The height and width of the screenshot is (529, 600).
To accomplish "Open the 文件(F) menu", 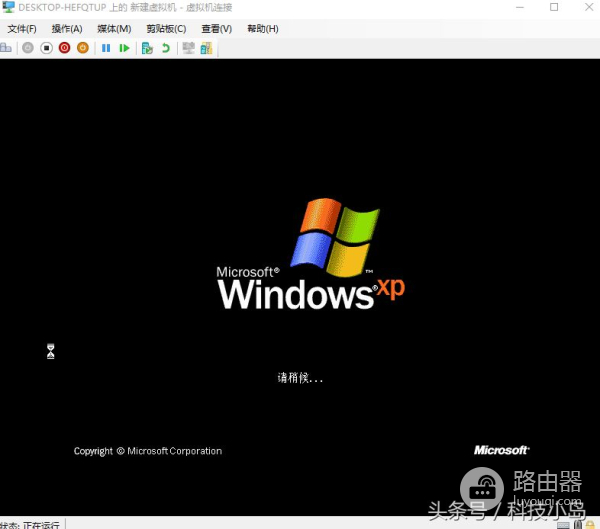I will pyautogui.click(x=22, y=29).
